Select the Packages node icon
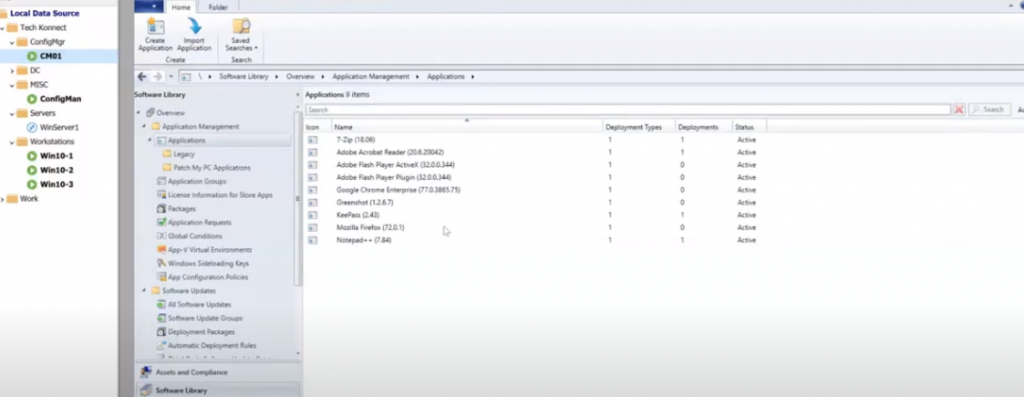This screenshot has width=1024, height=397. click(x=162, y=209)
